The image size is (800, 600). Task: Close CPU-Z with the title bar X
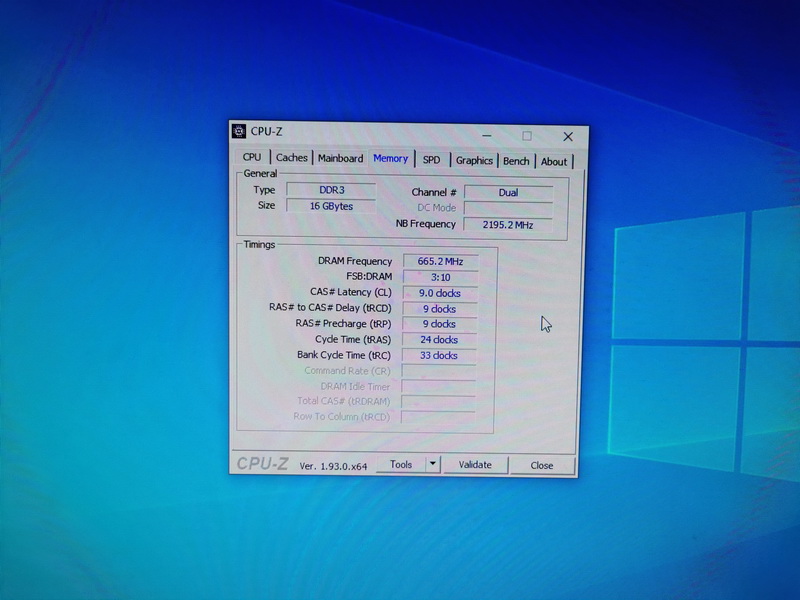tap(568, 137)
